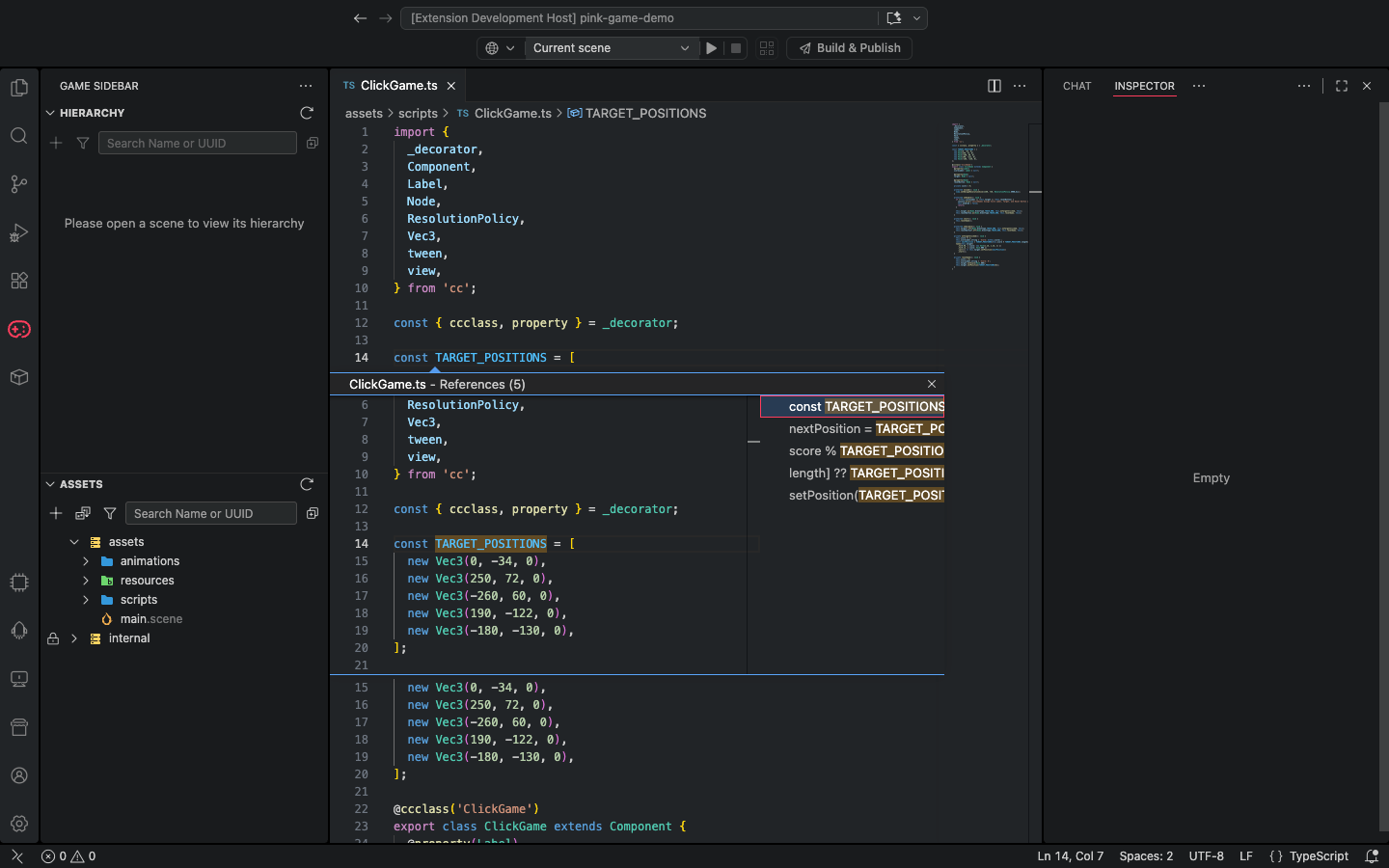Select the Game Sidebar gamepad icon
This screenshot has width=1389, height=868.
(18, 329)
